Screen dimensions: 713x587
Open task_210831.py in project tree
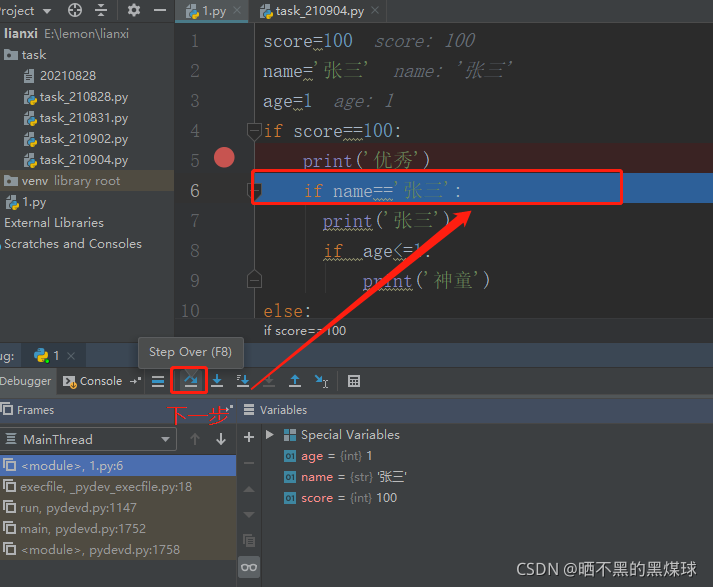click(x=76, y=118)
